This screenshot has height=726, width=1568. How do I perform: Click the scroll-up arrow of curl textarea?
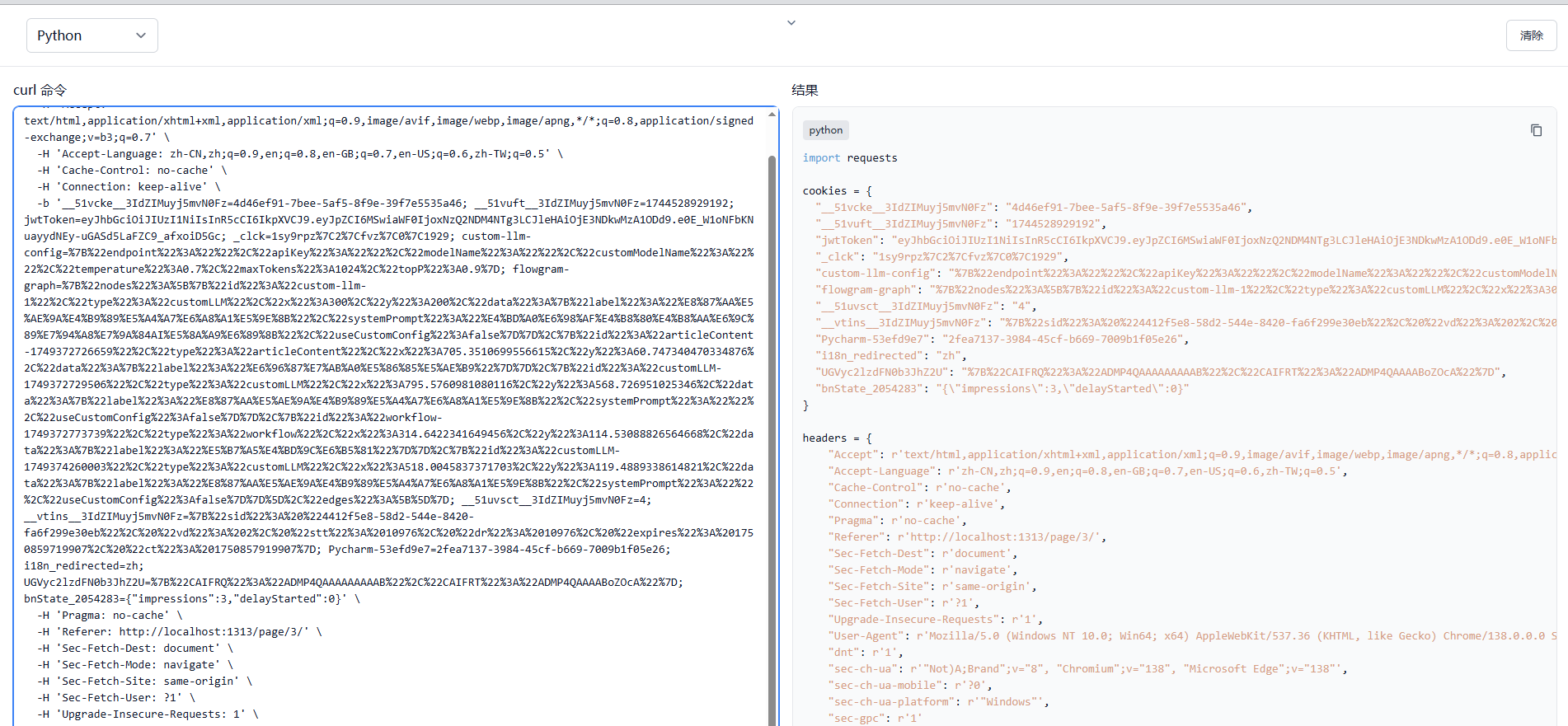[x=772, y=114]
